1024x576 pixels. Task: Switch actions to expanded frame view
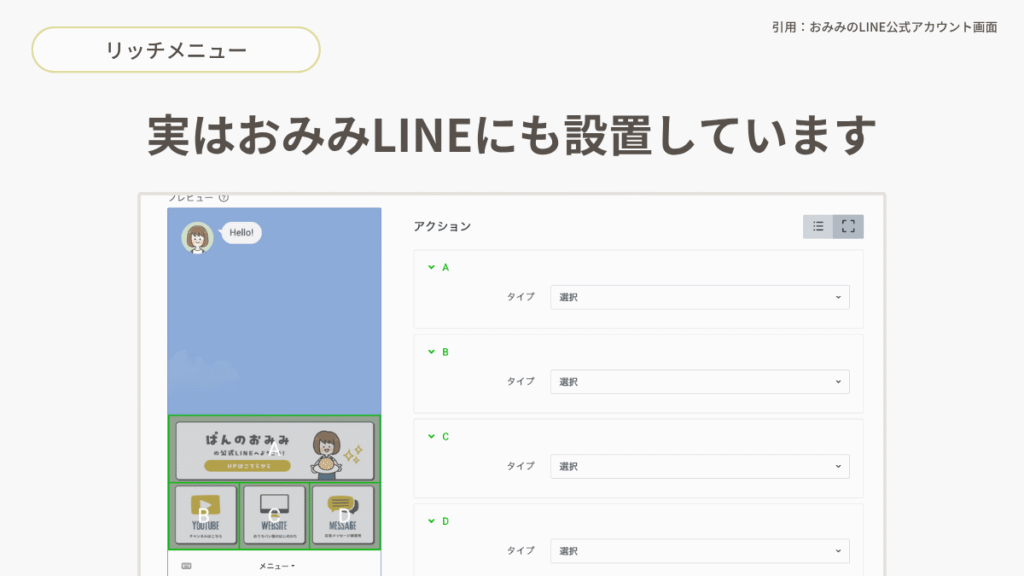[848, 227]
